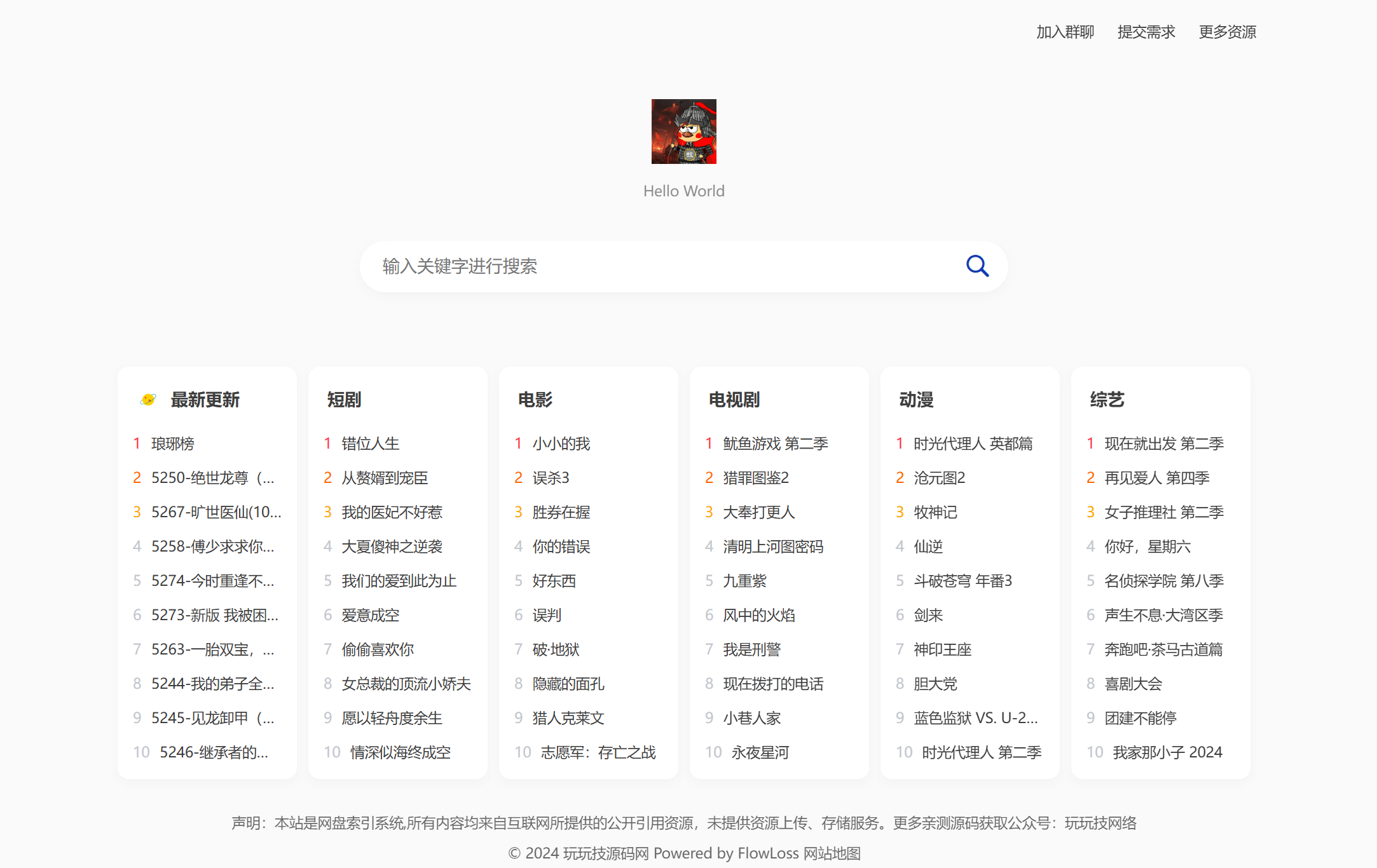The height and width of the screenshot is (868, 1377).
Task: Open anime 时光代理人 英都篇
Action: 973,444
